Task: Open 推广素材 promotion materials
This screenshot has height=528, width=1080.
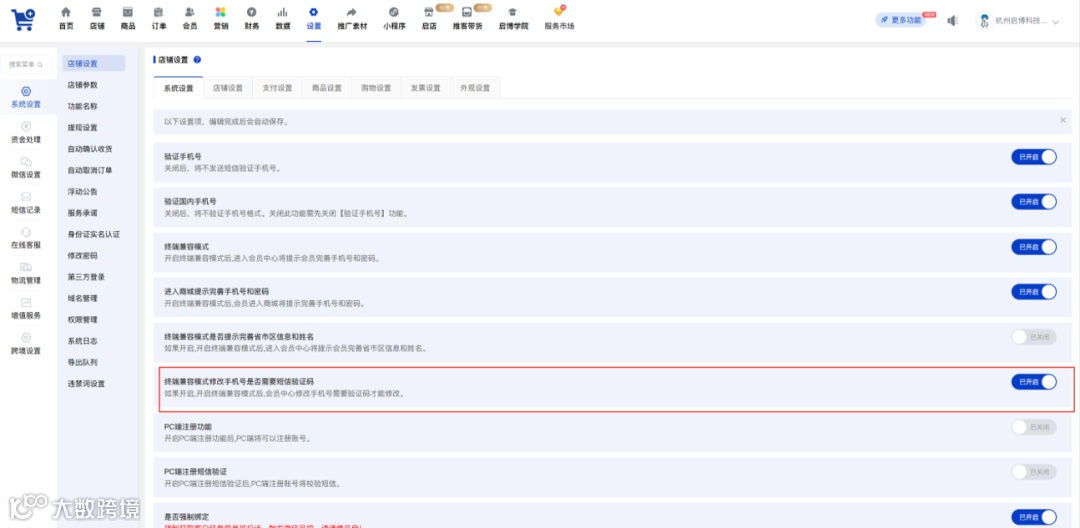Action: pyautogui.click(x=352, y=19)
